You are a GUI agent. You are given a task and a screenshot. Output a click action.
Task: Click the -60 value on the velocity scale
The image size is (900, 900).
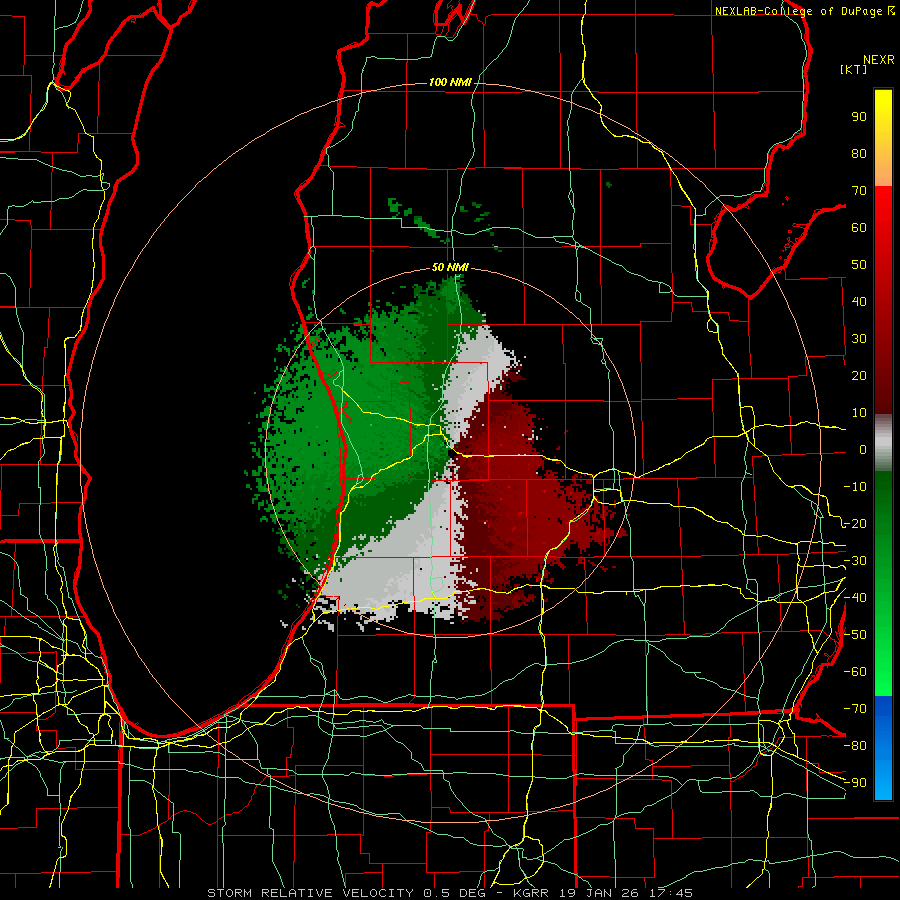855,672
